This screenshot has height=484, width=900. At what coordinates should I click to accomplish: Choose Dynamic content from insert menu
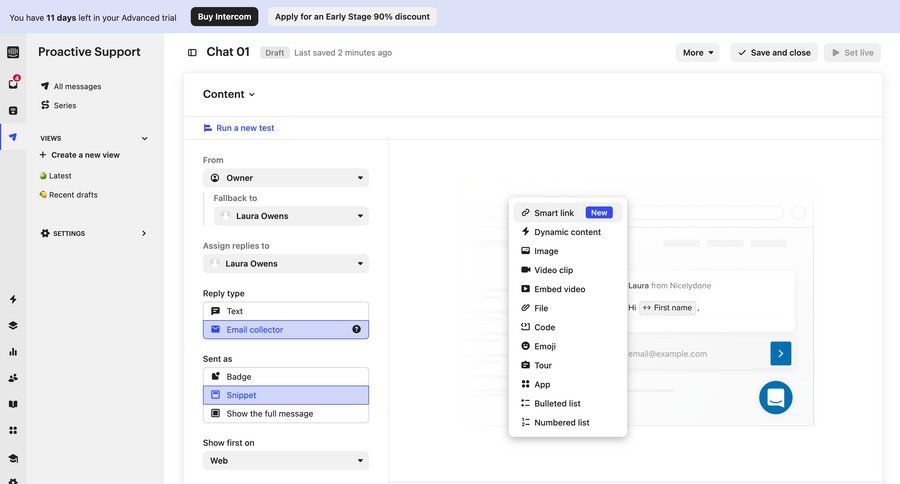click(567, 232)
